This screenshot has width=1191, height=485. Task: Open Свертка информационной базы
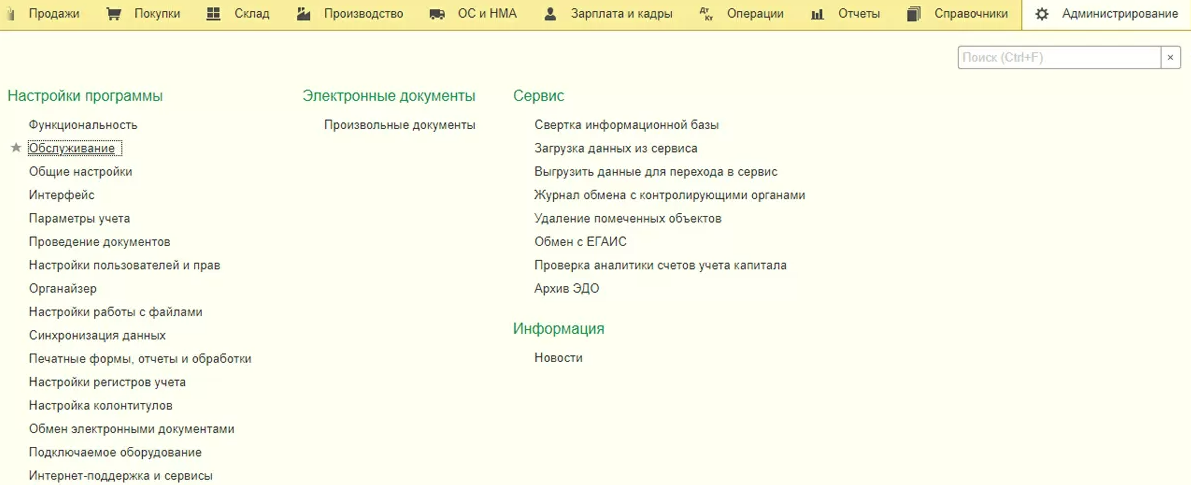(x=626, y=125)
